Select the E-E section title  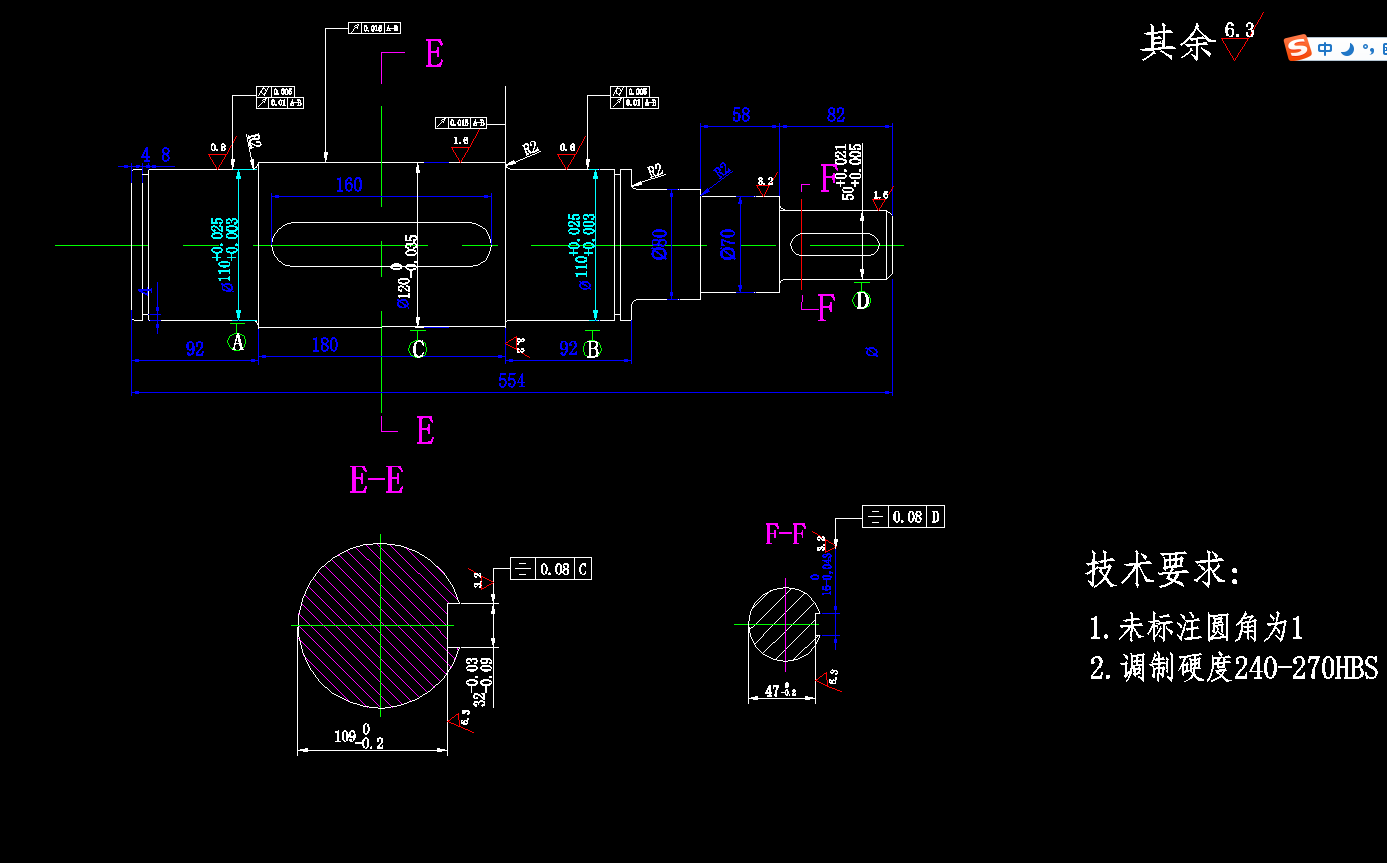coord(377,481)
